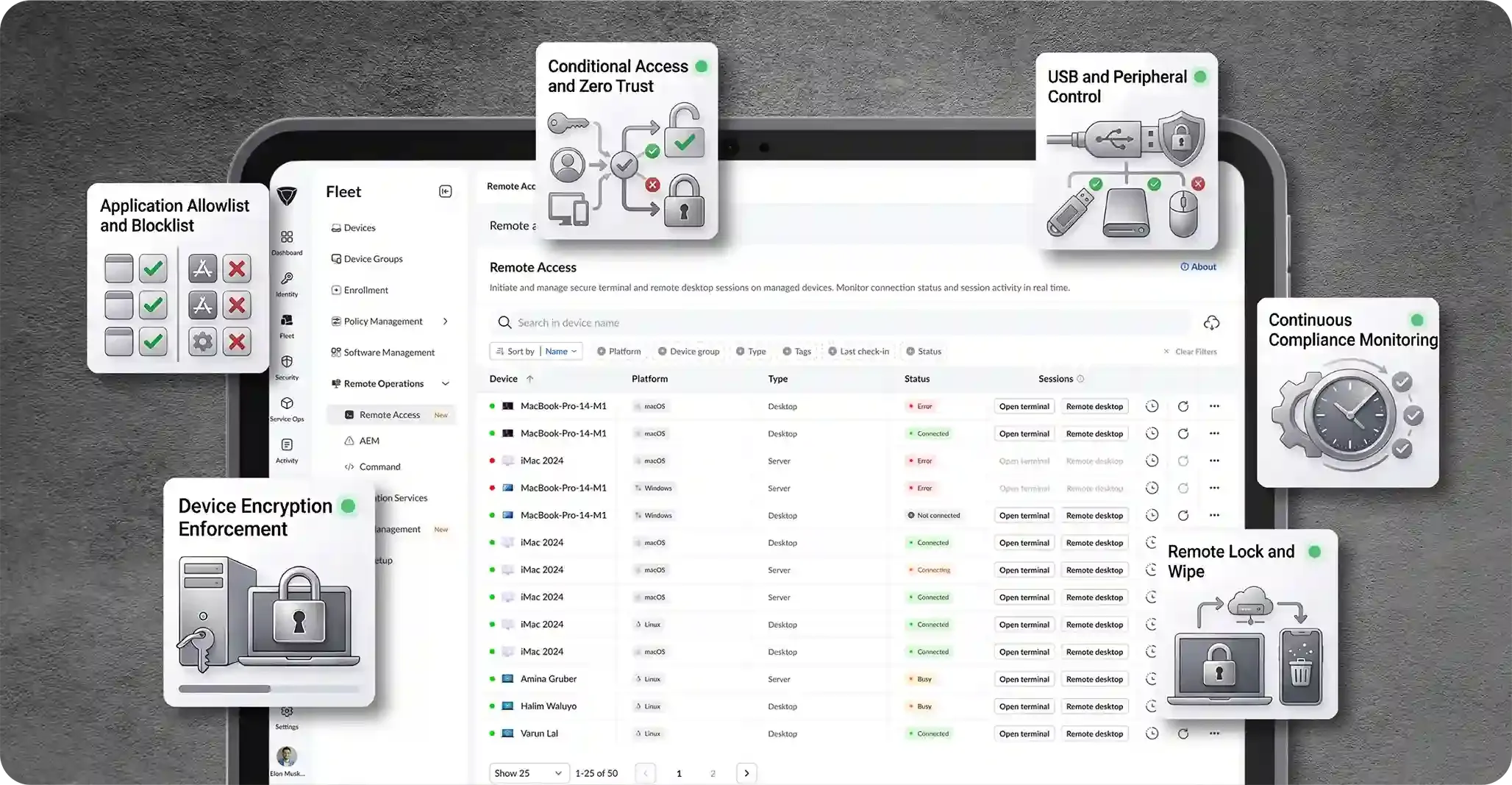
Task: Open the Show 25 page size dropdown
Action: (x=529, y=773)
